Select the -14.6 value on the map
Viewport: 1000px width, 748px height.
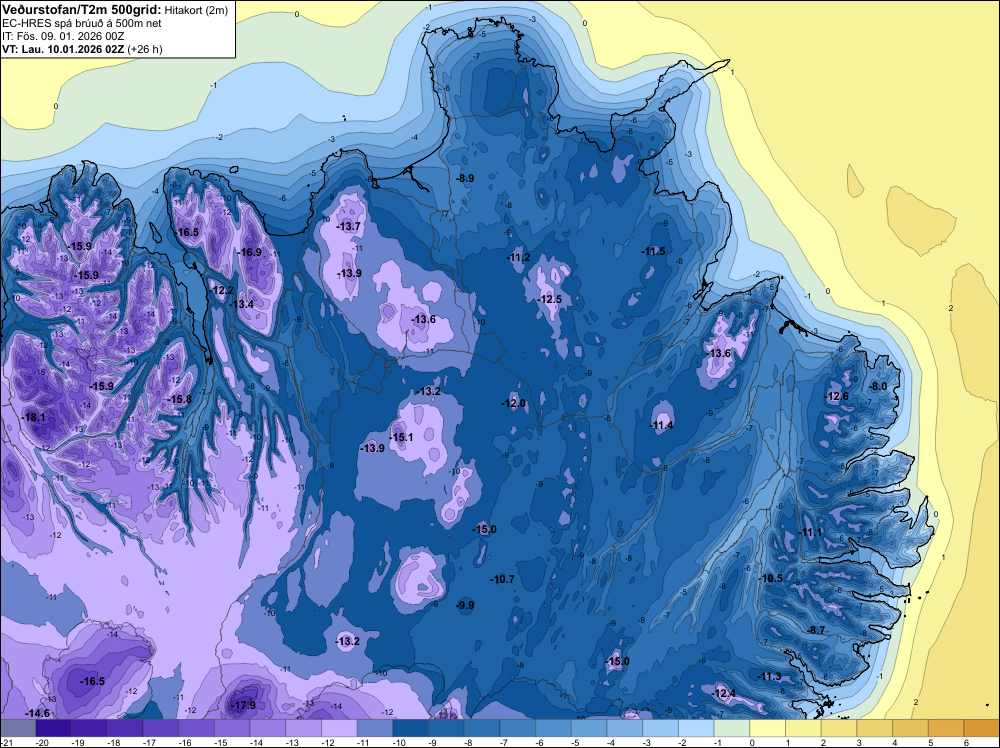click(x=38, y=713)
